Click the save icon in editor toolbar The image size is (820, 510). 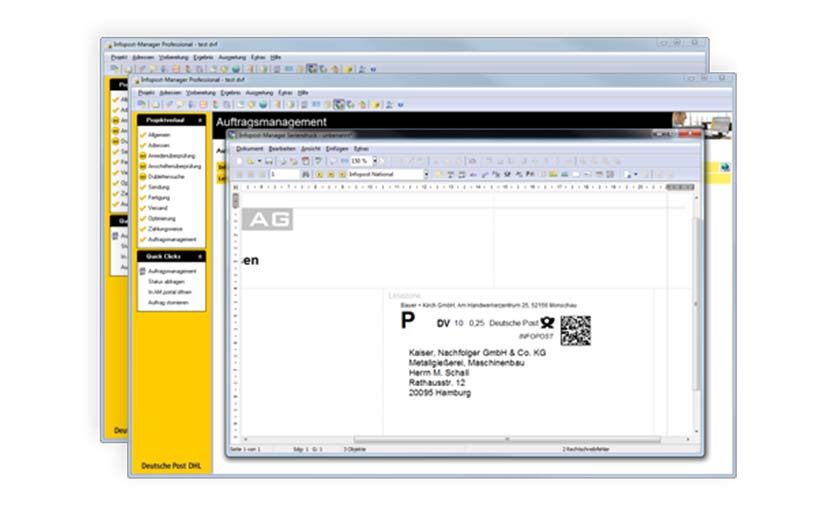pyautogui.click(x=268, y=161)
